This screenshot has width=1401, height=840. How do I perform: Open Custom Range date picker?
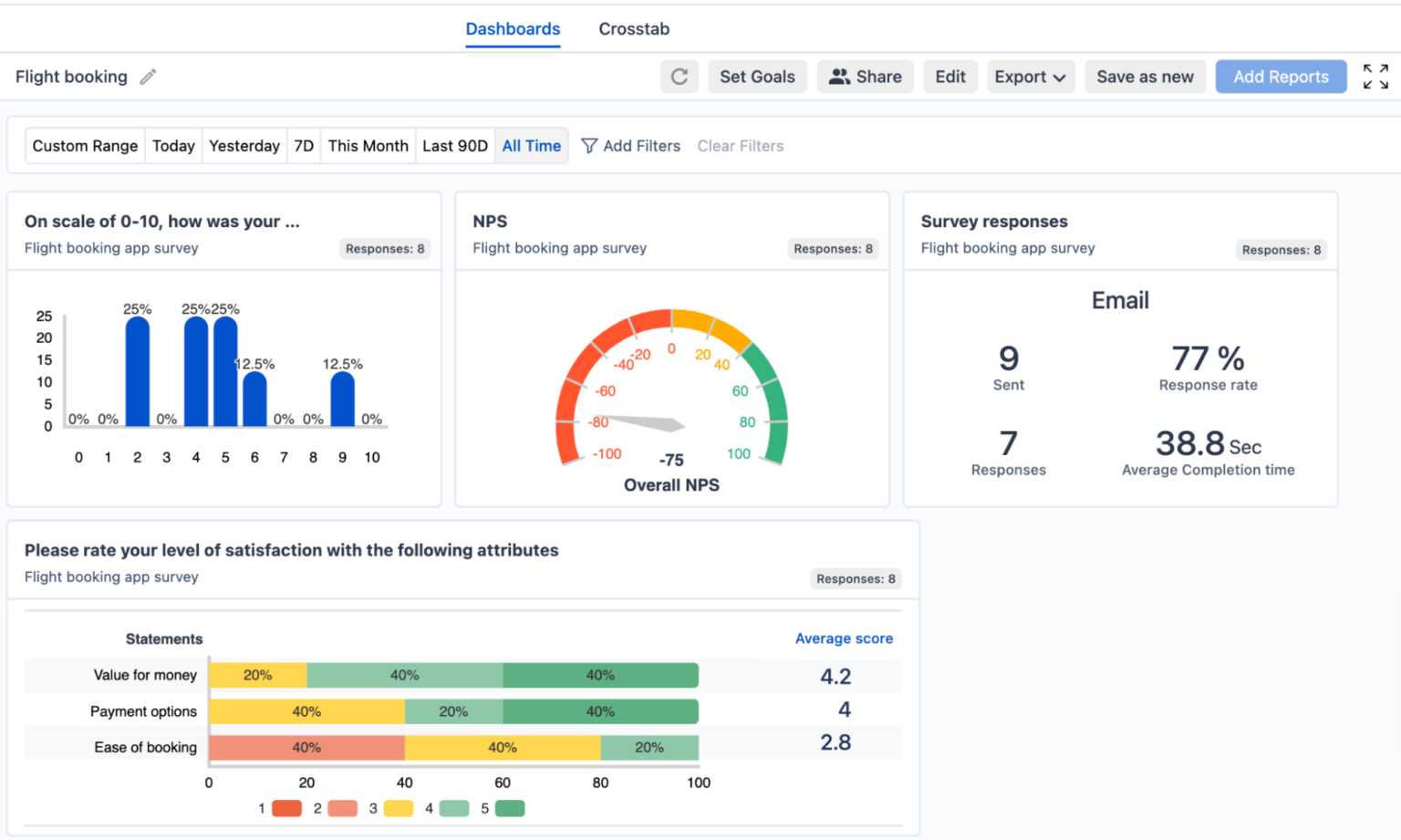coord(84,146)
